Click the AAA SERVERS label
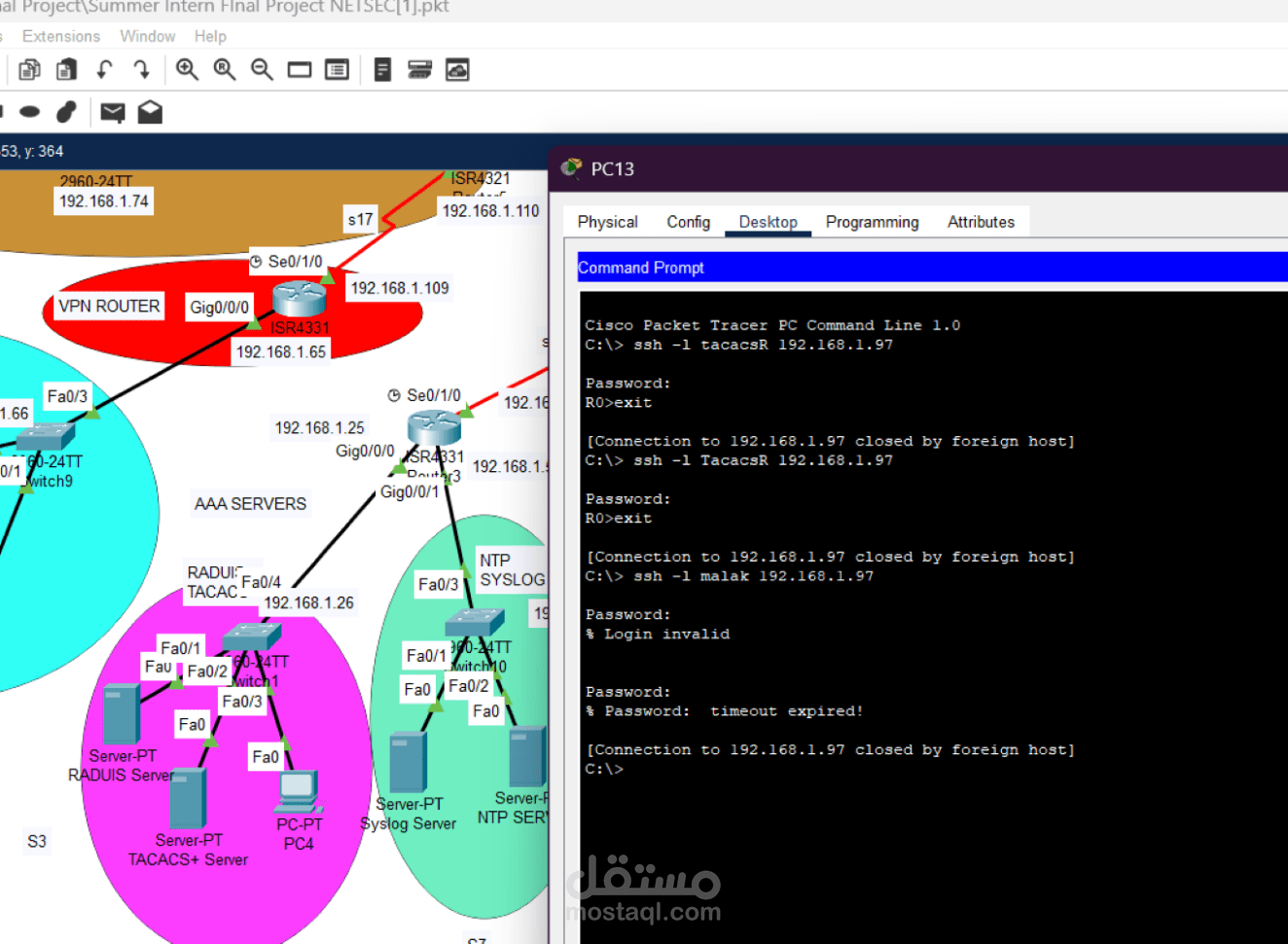Image resolution: width=1288 pixels, height=944 pixels. [x=250, y=504]
